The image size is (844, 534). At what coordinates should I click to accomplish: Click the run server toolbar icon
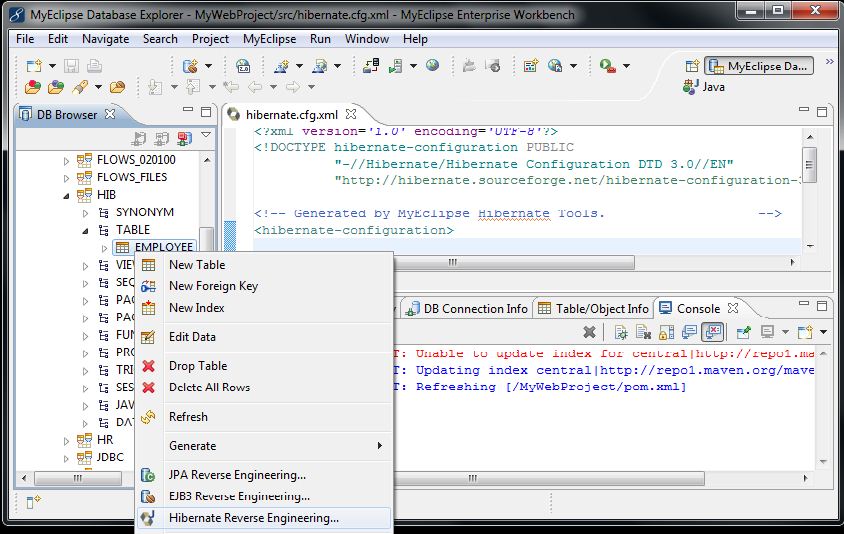[x=396, y=66]
